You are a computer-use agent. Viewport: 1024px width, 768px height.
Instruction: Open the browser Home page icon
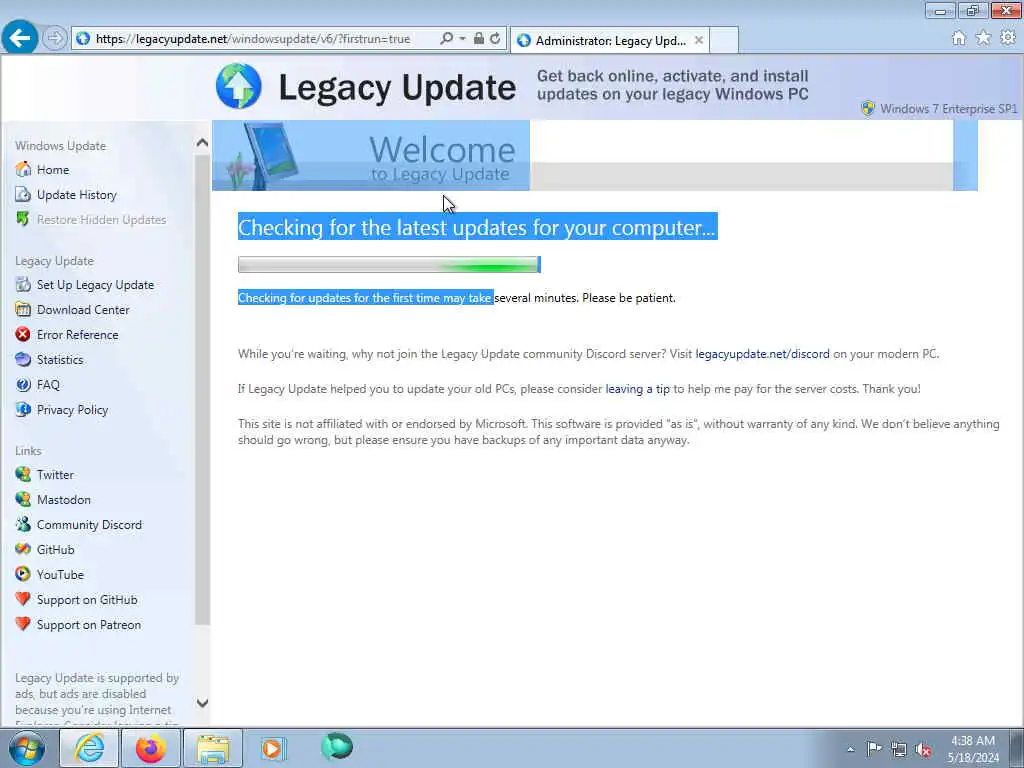click(x=959, y=39)
